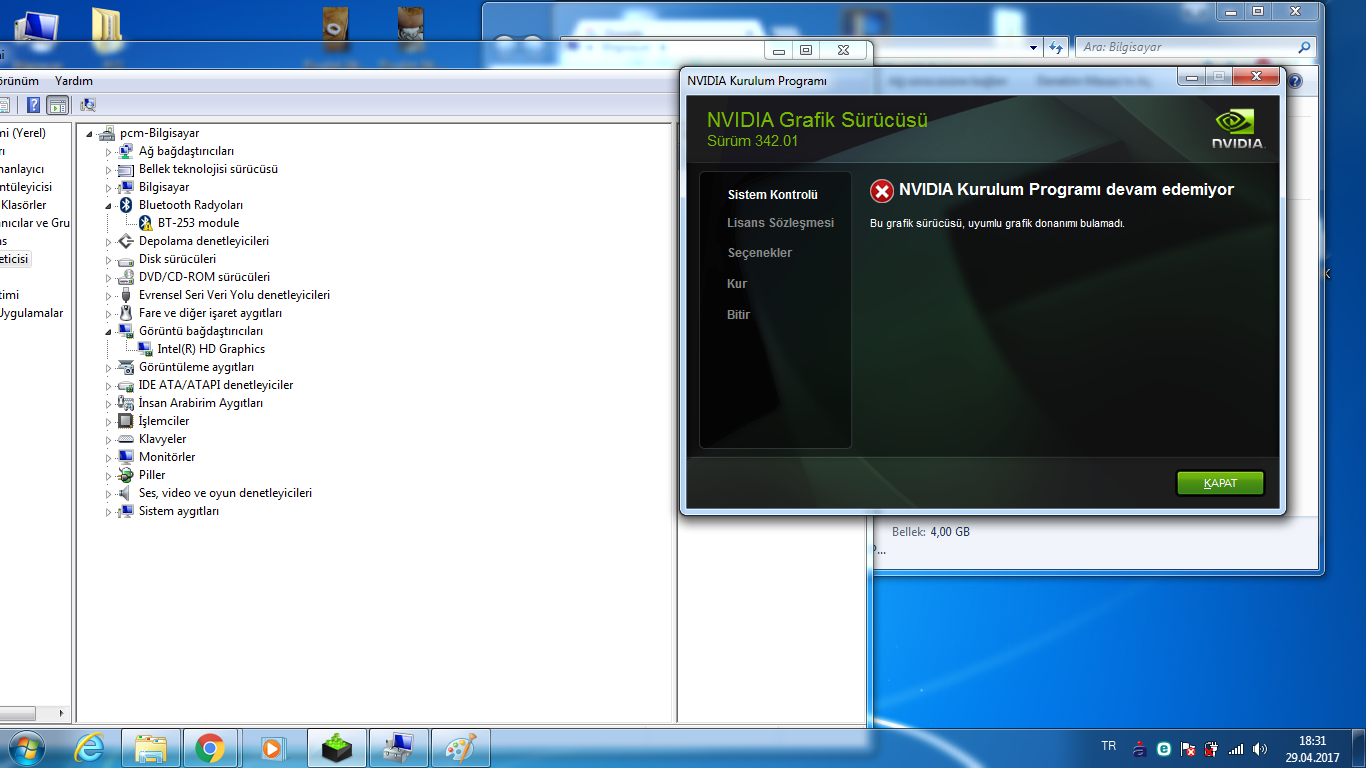Expand Bellek teknolojisi sürücüsü
The width and height of the screenshot is (1366, 768).
tap(109, 170)
